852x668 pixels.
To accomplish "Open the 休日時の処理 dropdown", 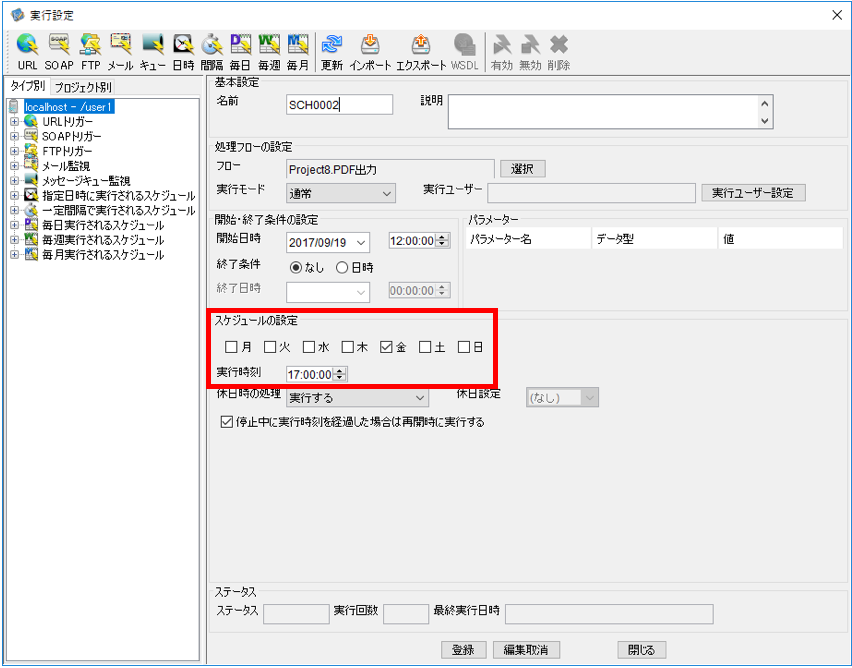I will point(357,398).
